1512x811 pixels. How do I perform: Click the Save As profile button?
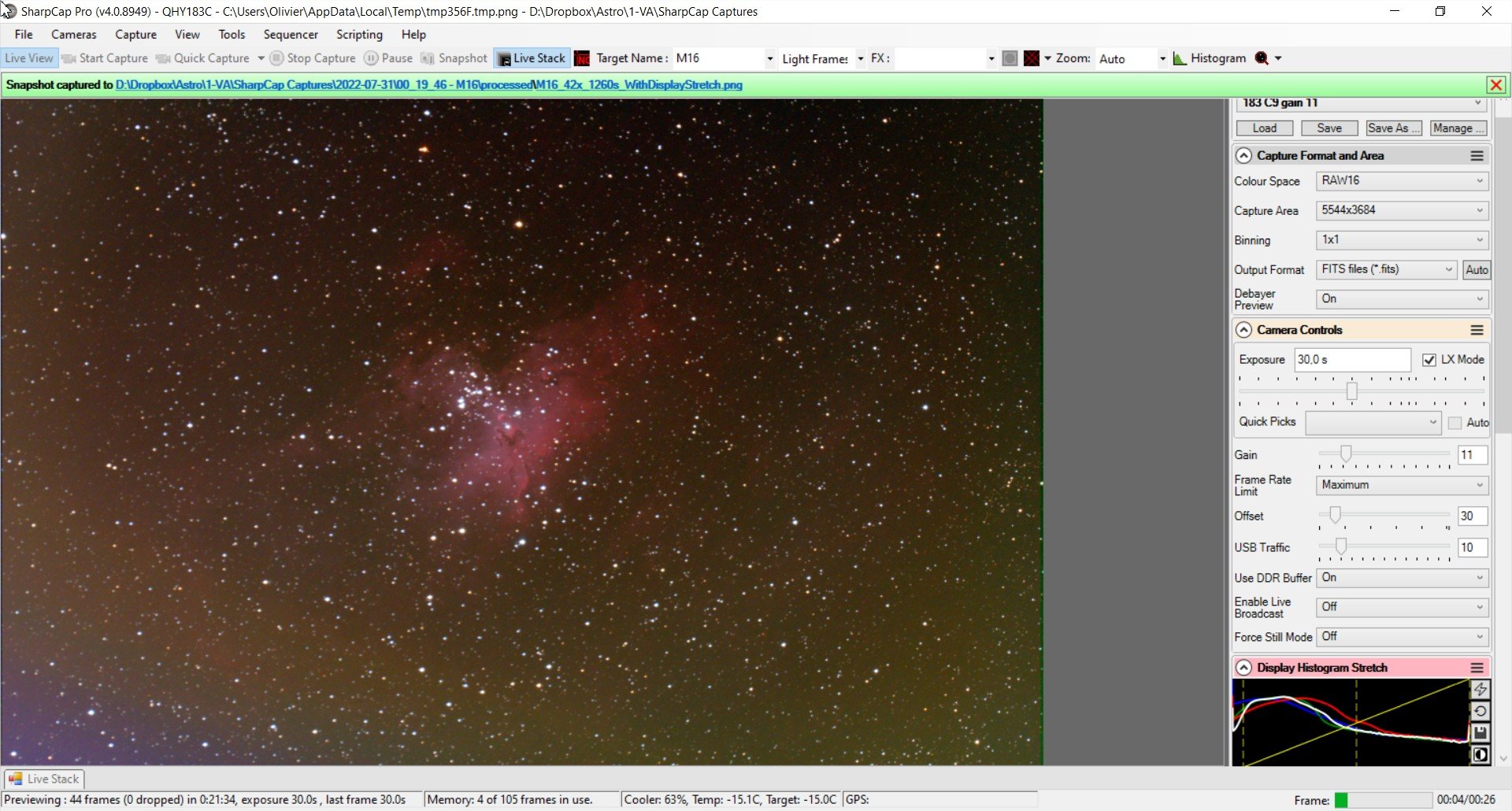point(1393,128)
